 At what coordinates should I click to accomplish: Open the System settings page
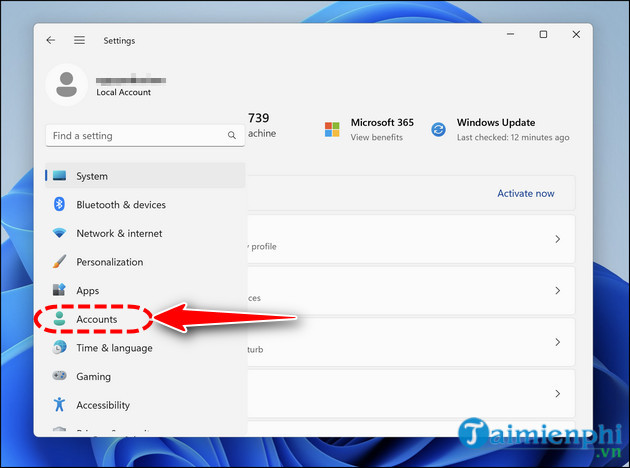pos(92,176)
